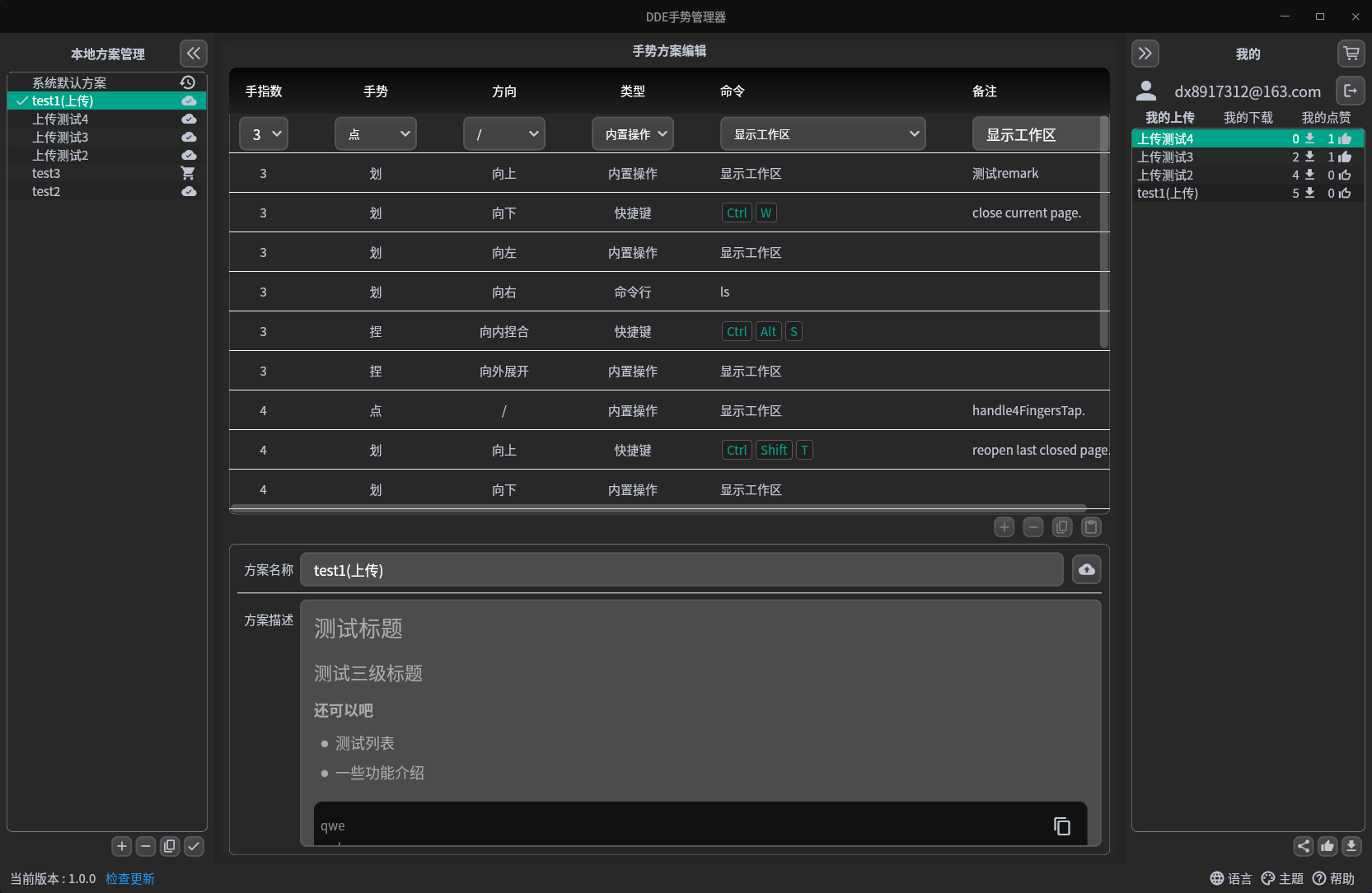The height and width of the screenshot is (893, 1372).
Task: Download the selected scheme via bottom toolbar
Action: click(x=1351, y=846)
